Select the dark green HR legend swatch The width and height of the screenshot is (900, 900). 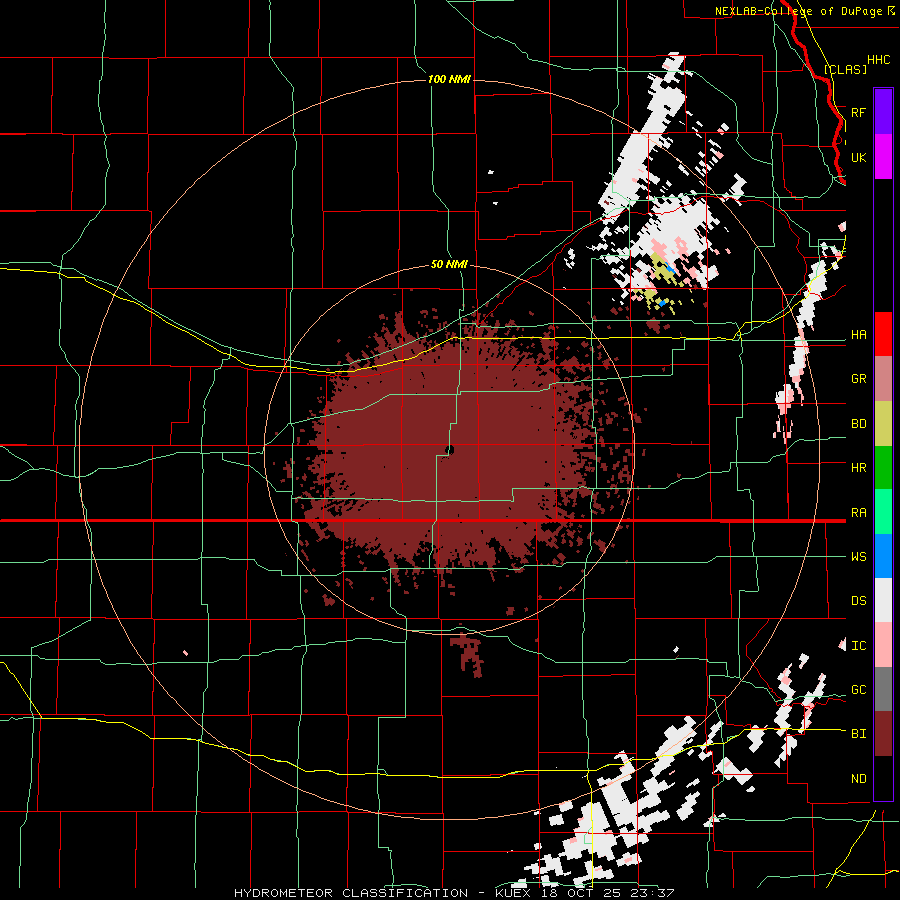[883, 467]
